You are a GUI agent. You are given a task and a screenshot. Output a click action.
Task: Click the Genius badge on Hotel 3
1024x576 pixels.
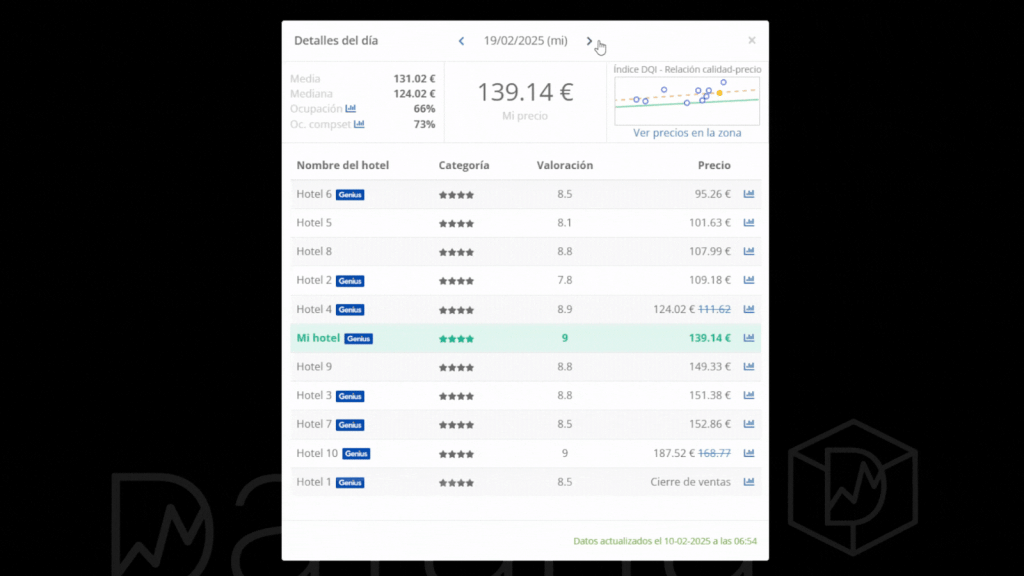(x=350, y=396)
